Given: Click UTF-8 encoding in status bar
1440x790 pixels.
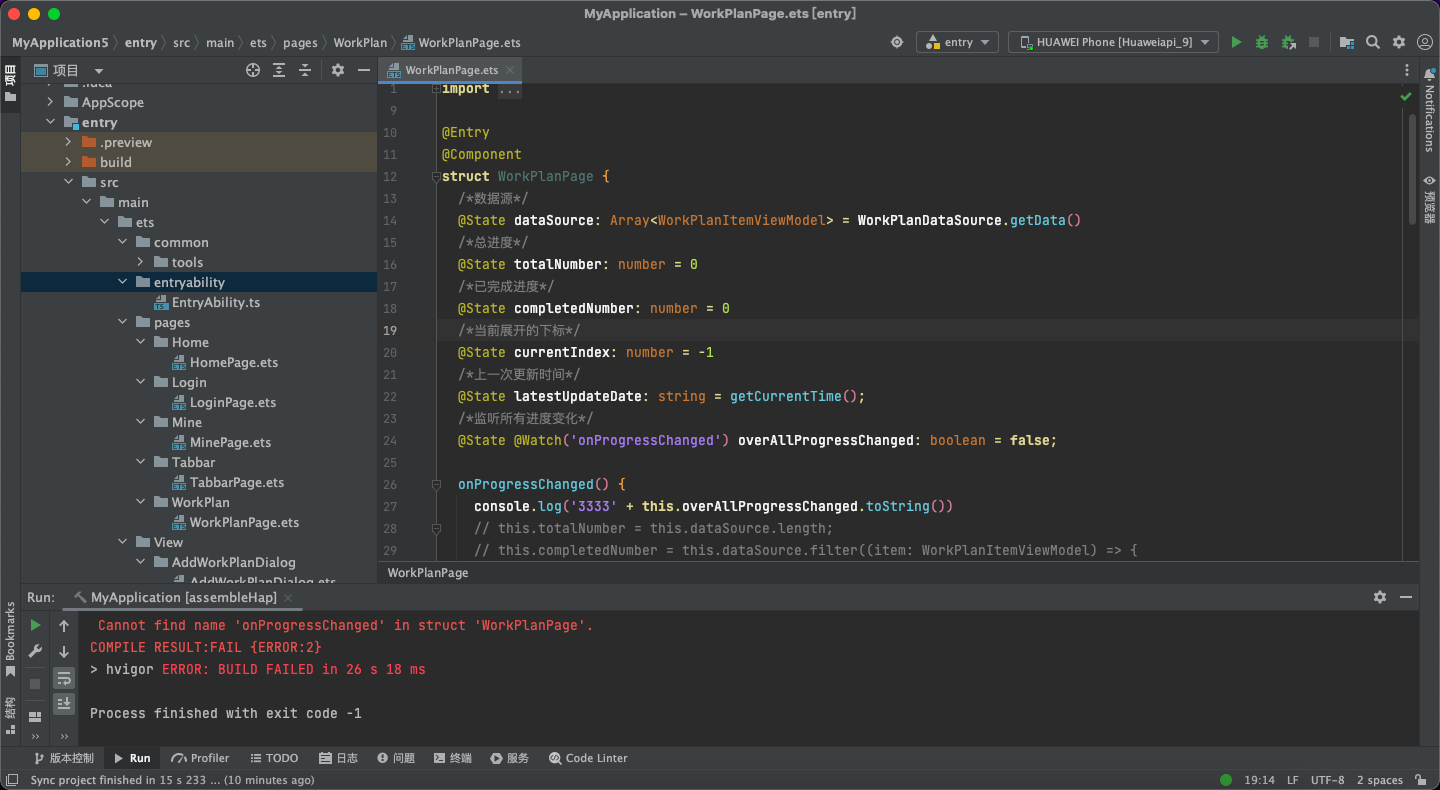Looking at the screenshot, I should coord(1328,780).
